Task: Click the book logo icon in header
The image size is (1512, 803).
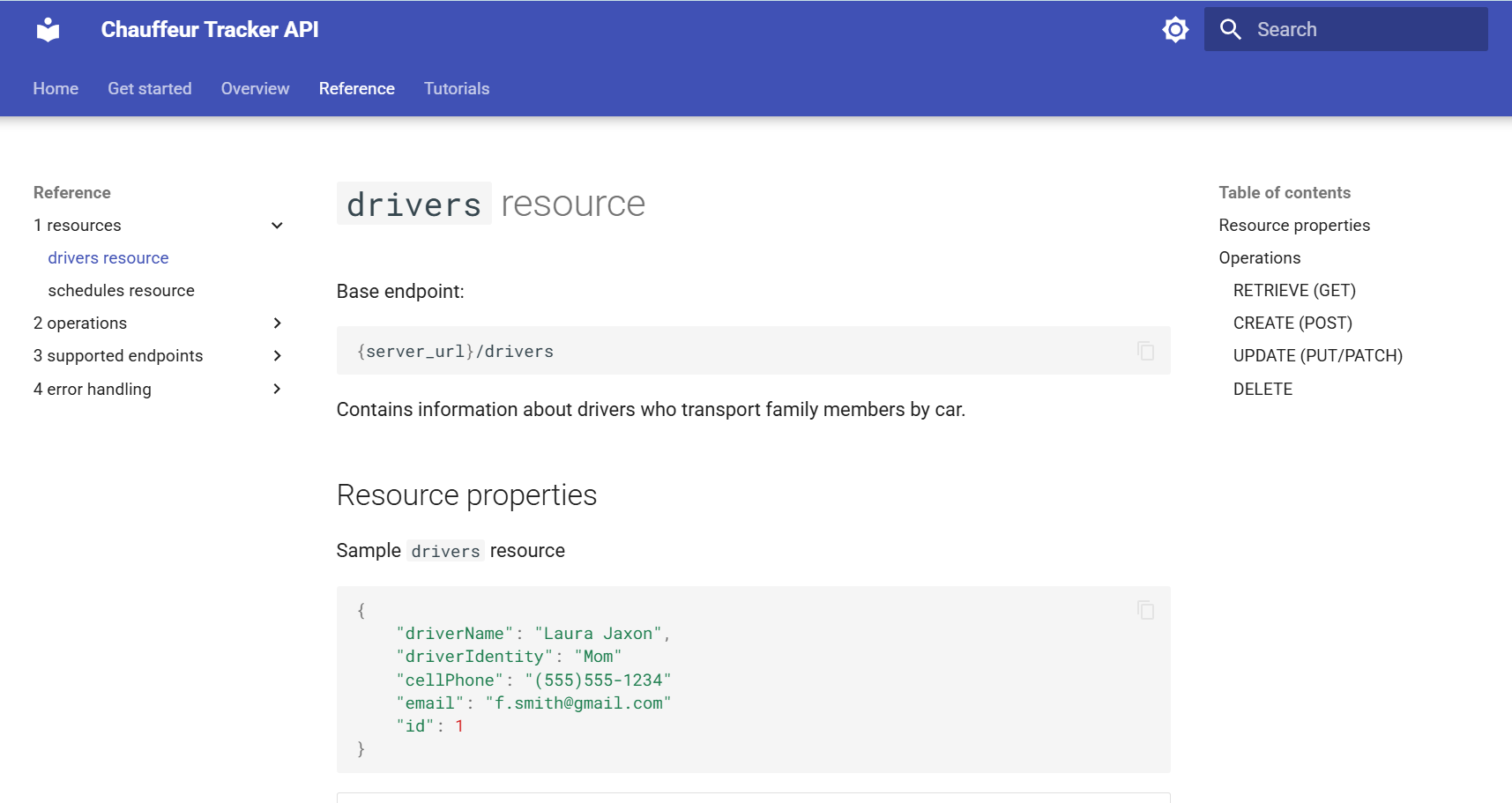Action: (x=48, y=30)
